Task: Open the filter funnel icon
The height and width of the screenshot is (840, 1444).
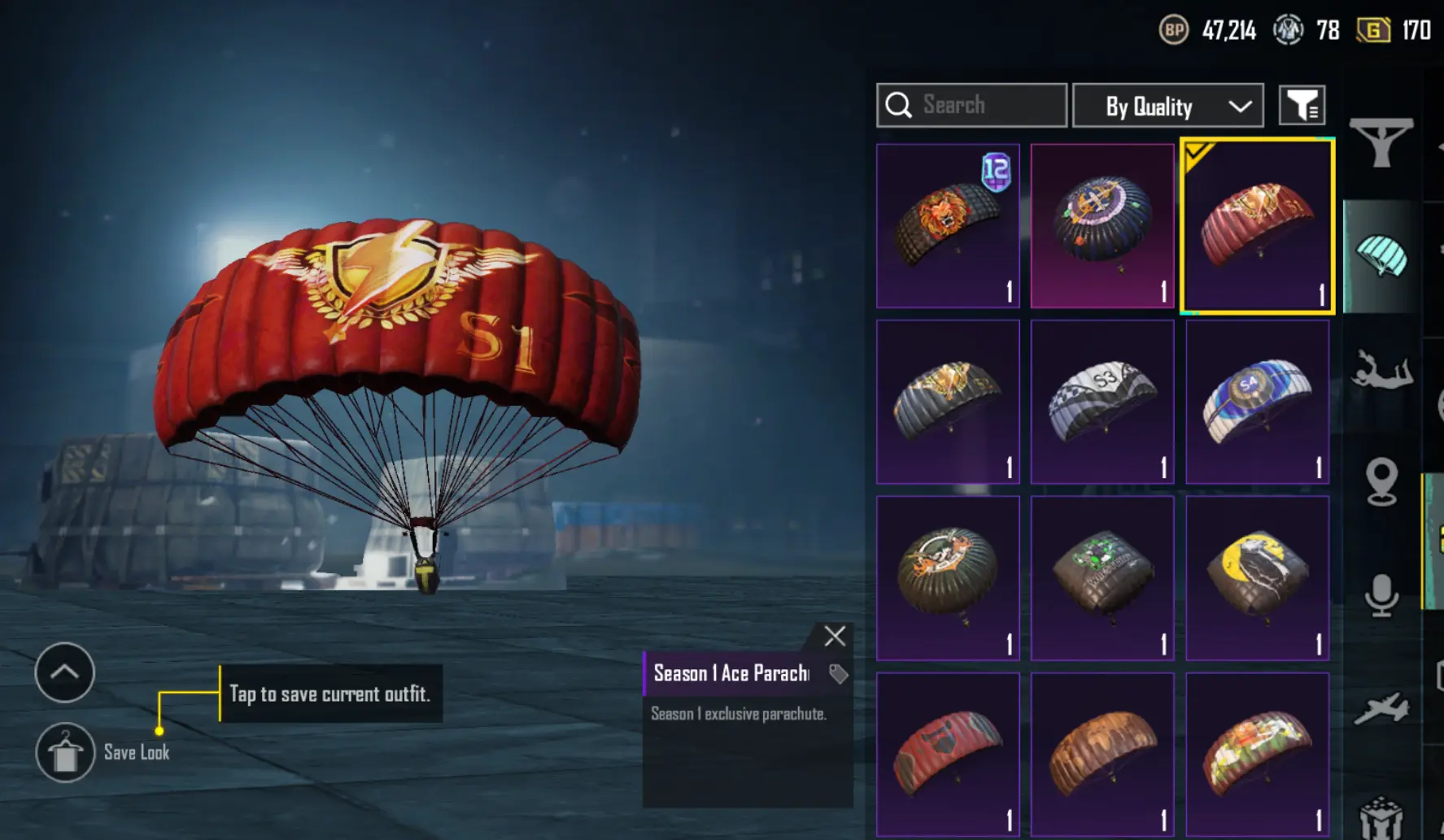Action: (1302, 105)
